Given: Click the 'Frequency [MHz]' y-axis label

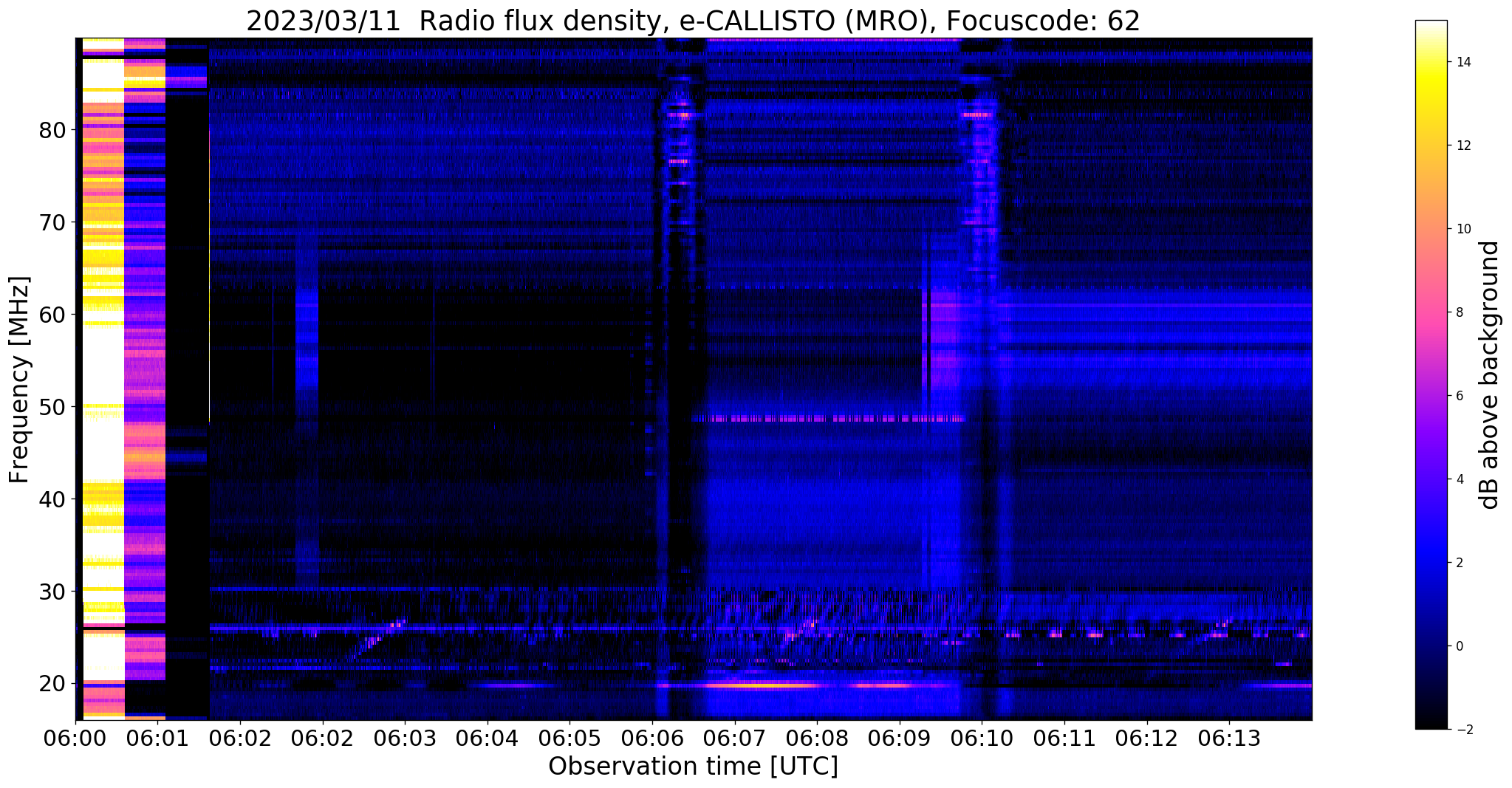Looking at the screenshot, I should (19, 380).
